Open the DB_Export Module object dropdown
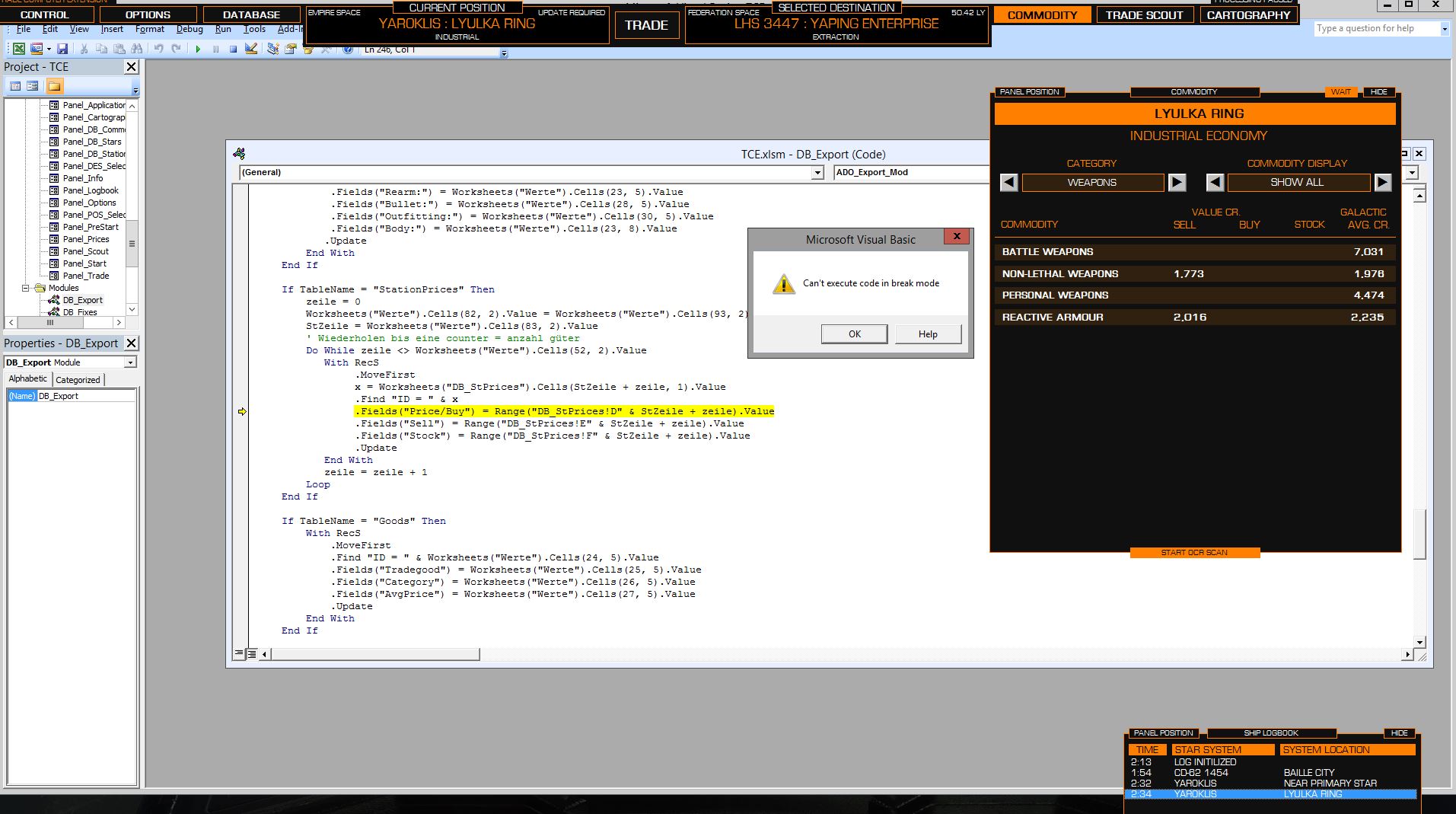The width and height of the screenshot is (1456, 814). (x=130, y=362)
